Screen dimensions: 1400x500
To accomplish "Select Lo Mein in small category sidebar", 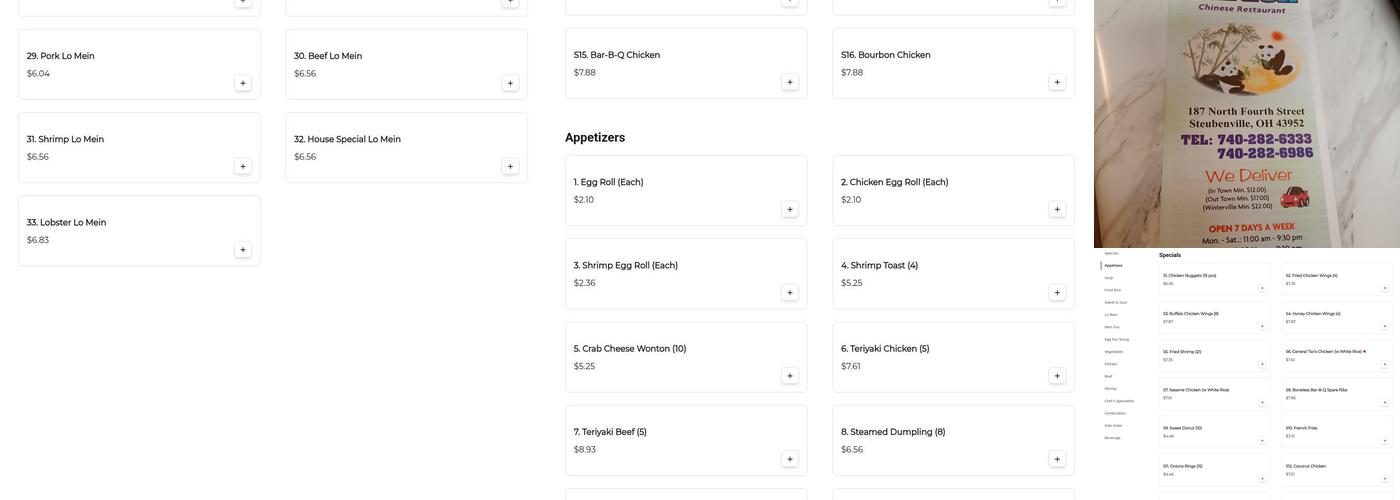I will click(x=1111, y=314).
